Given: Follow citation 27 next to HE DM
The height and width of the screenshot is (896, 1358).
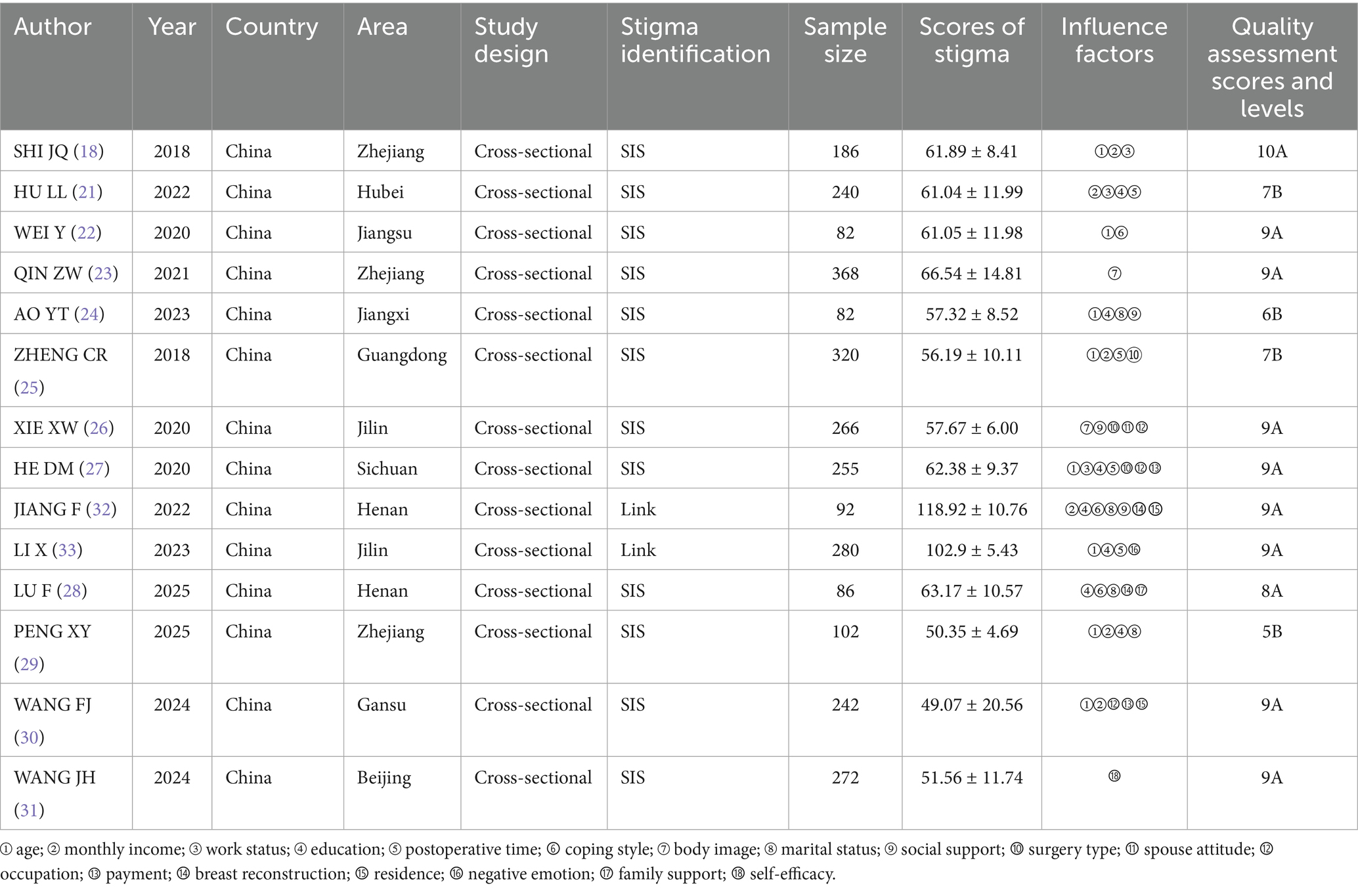Looking at the screenshot, I should click(x=94, y=469).
